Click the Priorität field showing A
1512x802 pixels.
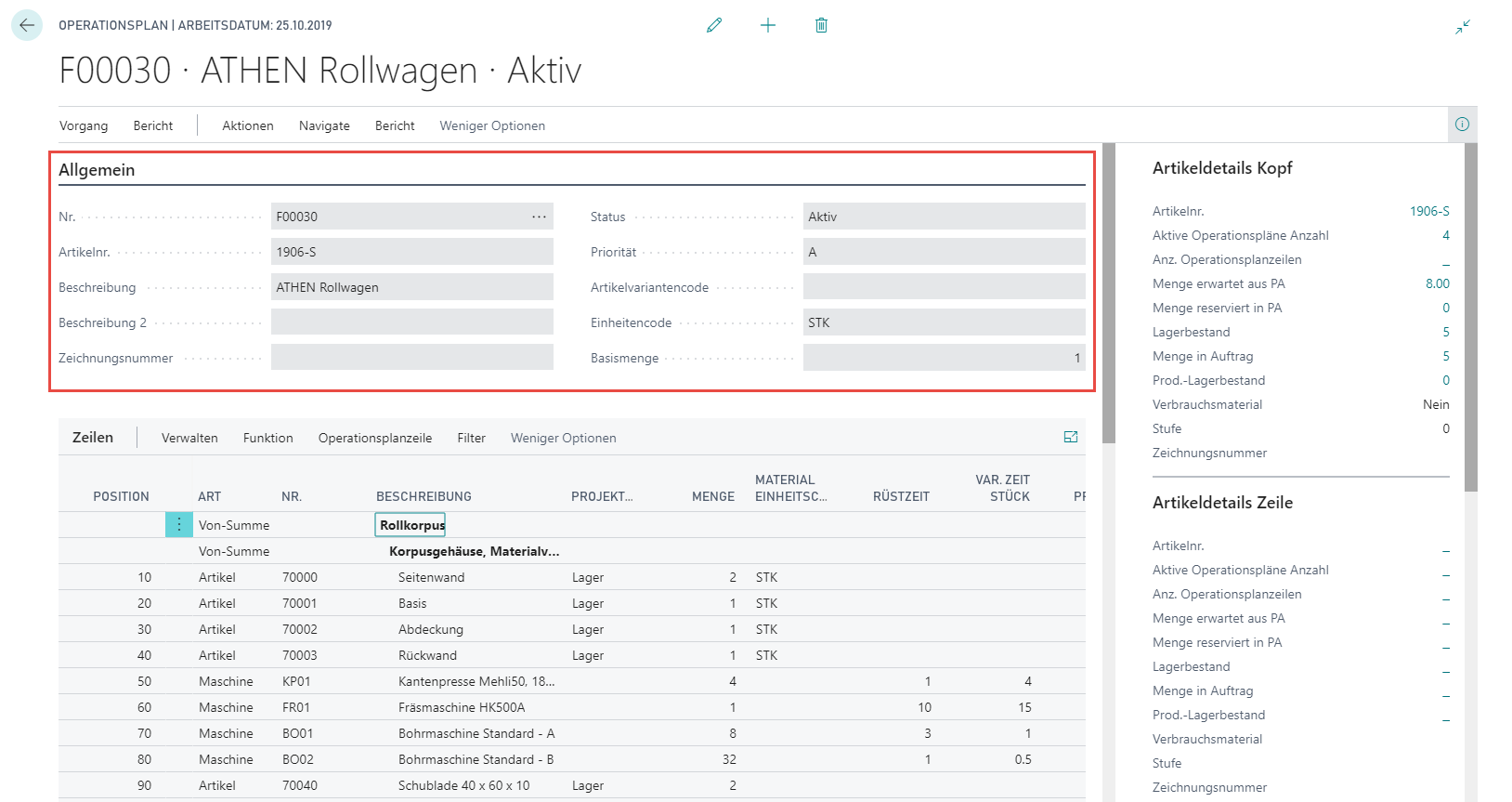(944, 252)
